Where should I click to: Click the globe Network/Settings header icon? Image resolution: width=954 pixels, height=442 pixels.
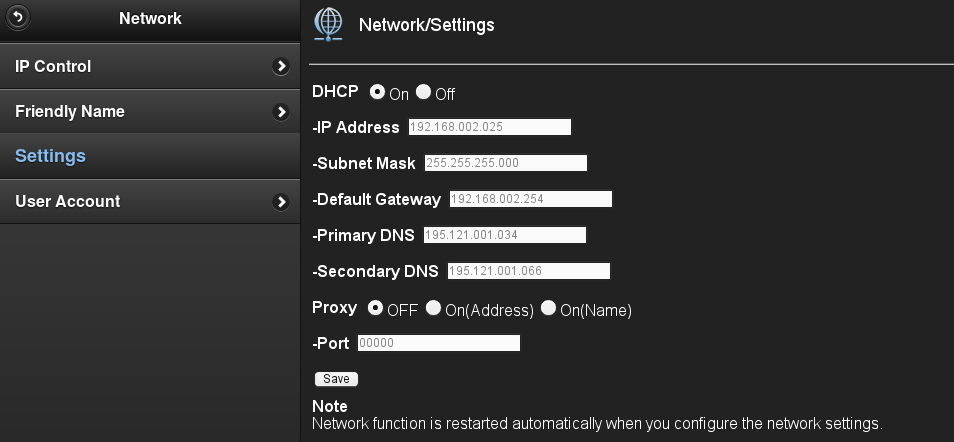(x=328, y=23)
